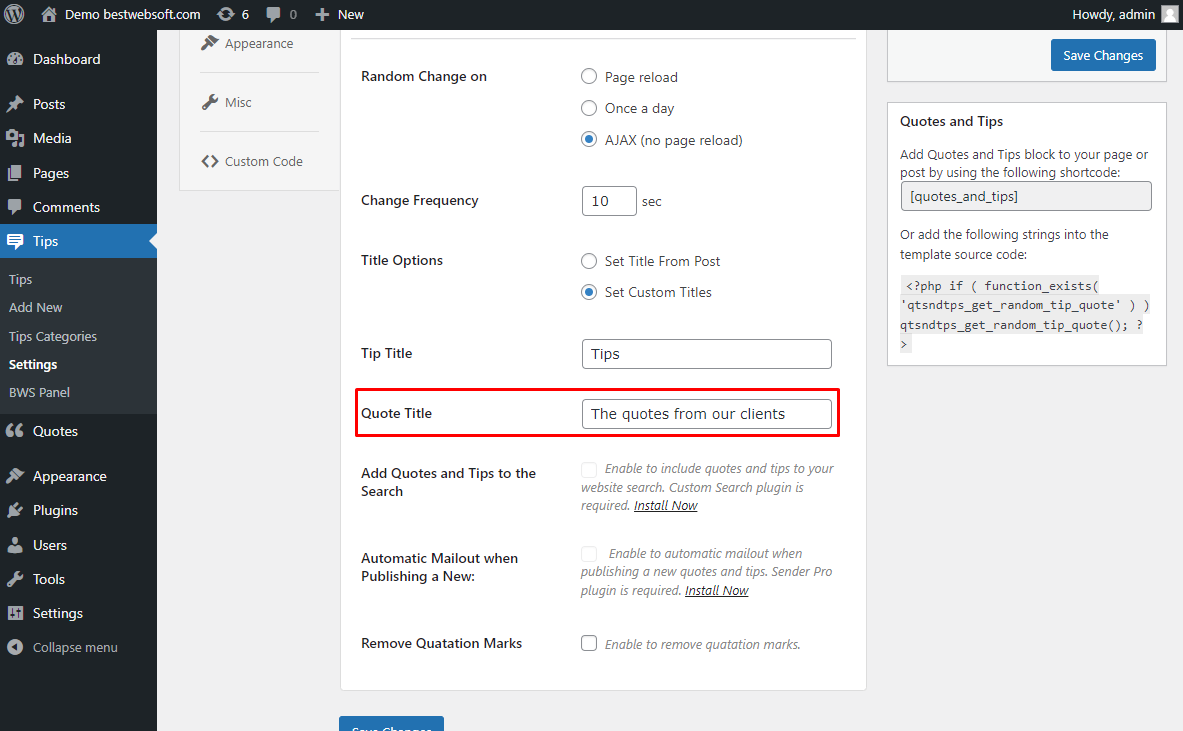
Task: Select Once a day radio option
Action: 588,108
